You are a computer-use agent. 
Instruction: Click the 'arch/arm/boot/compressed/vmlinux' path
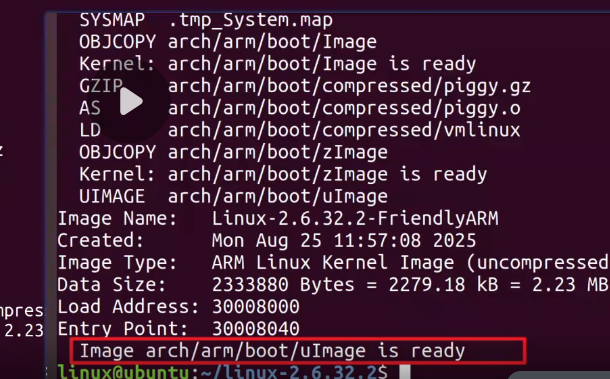(344, 130)
